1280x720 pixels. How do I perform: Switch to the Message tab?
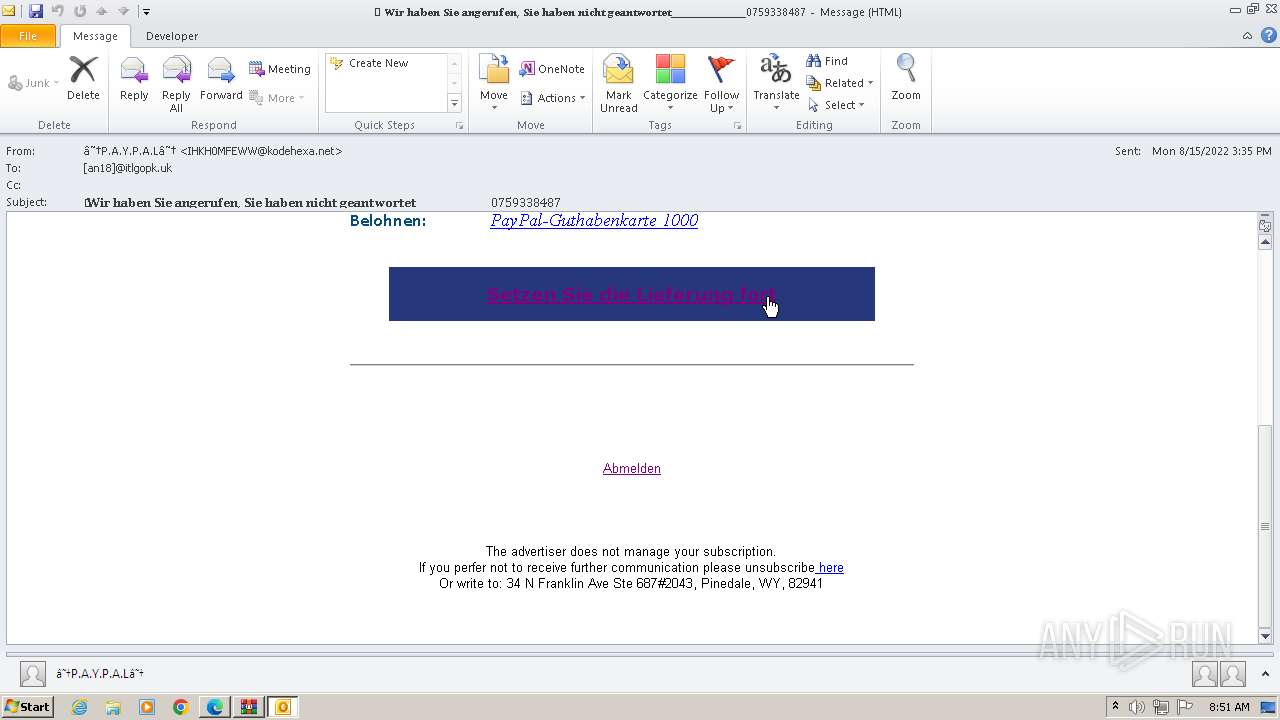[x=95, y=36]
